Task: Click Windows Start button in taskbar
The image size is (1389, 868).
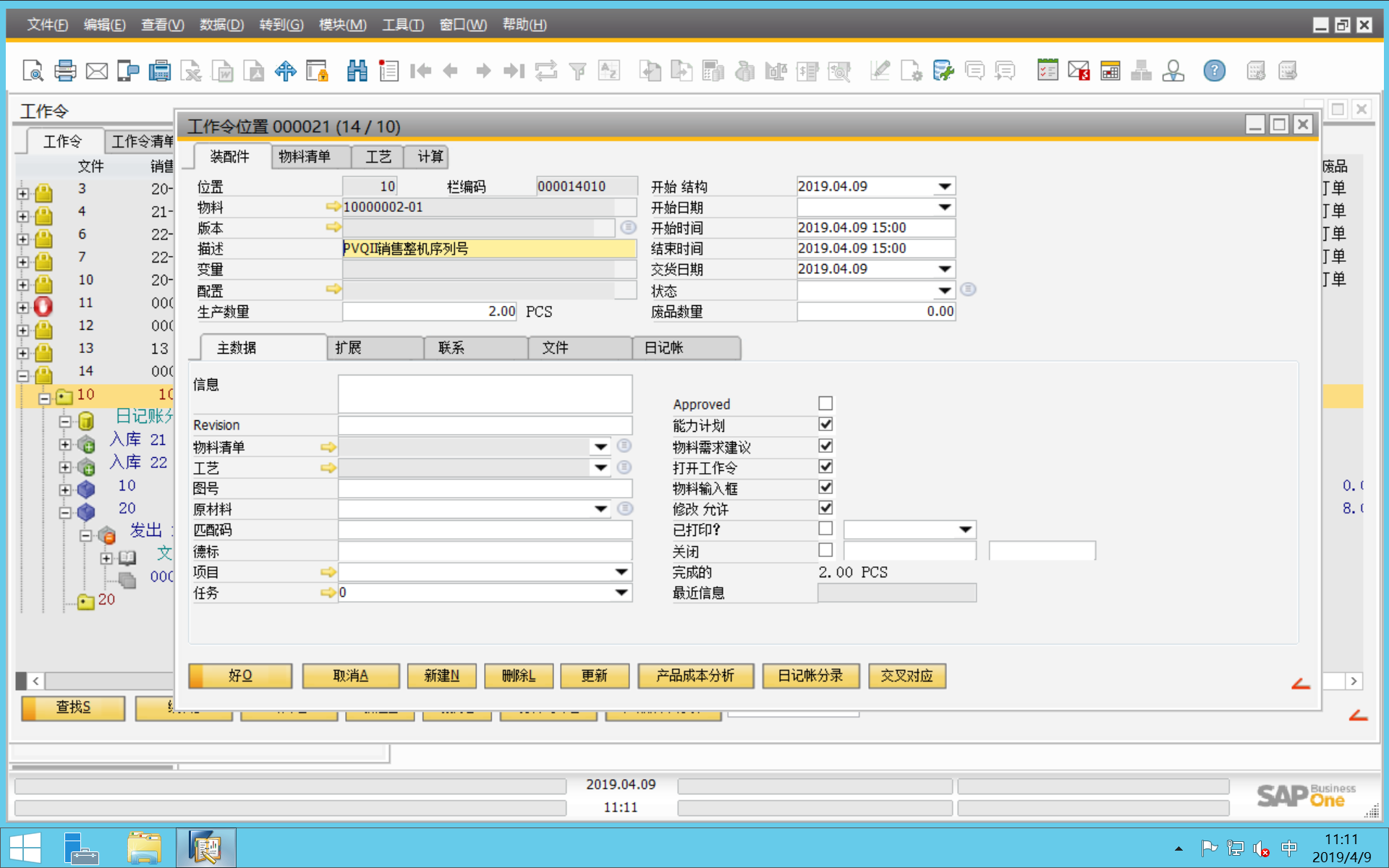Action: pyautogui.click(x=25, y=848)
